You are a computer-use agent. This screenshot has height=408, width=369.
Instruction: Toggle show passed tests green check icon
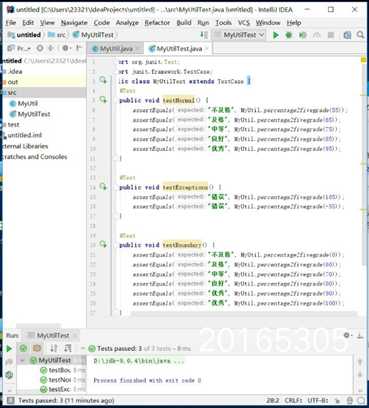click(x=23, y=348)
